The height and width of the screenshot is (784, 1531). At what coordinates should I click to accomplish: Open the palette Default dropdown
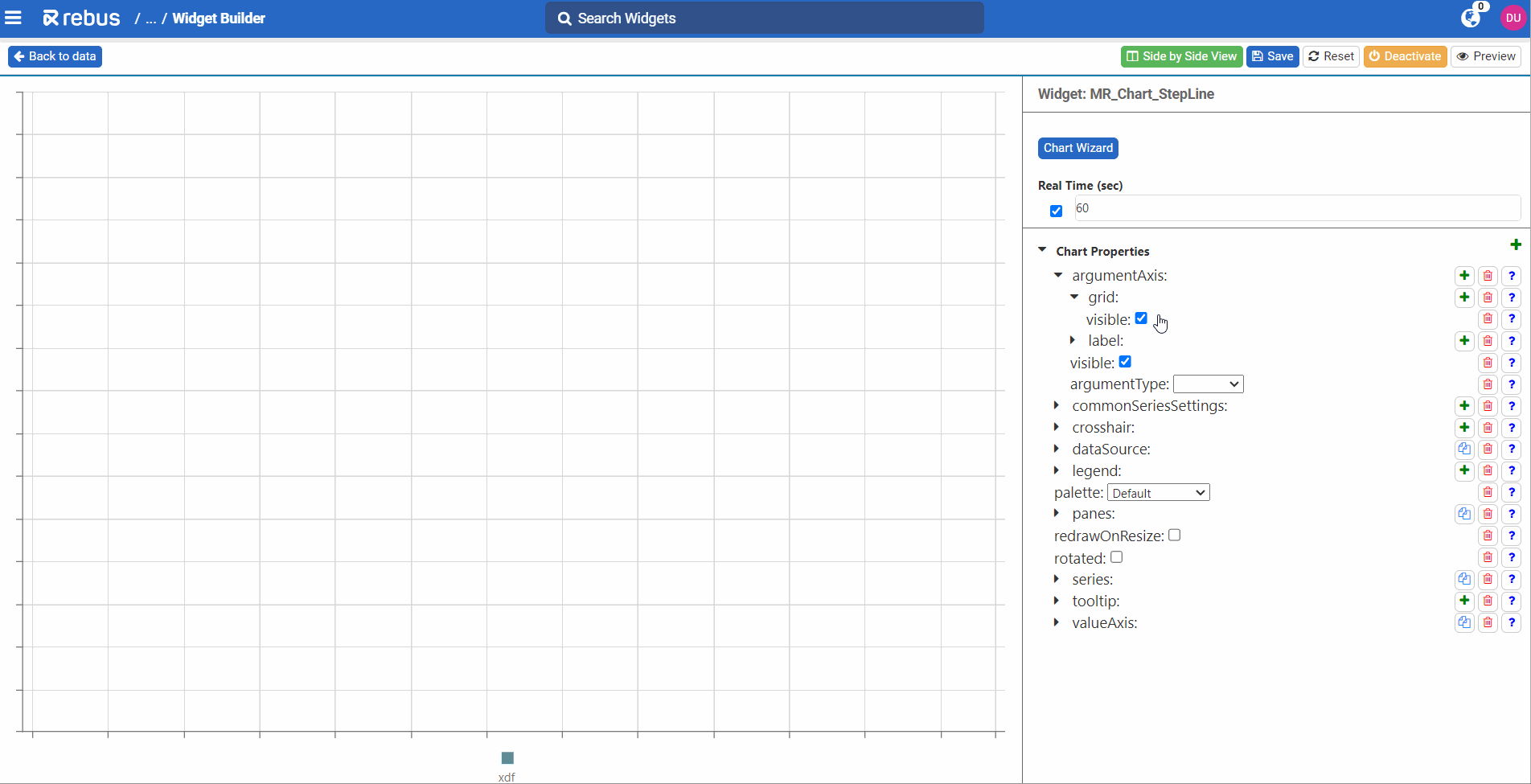(1158, 493)
